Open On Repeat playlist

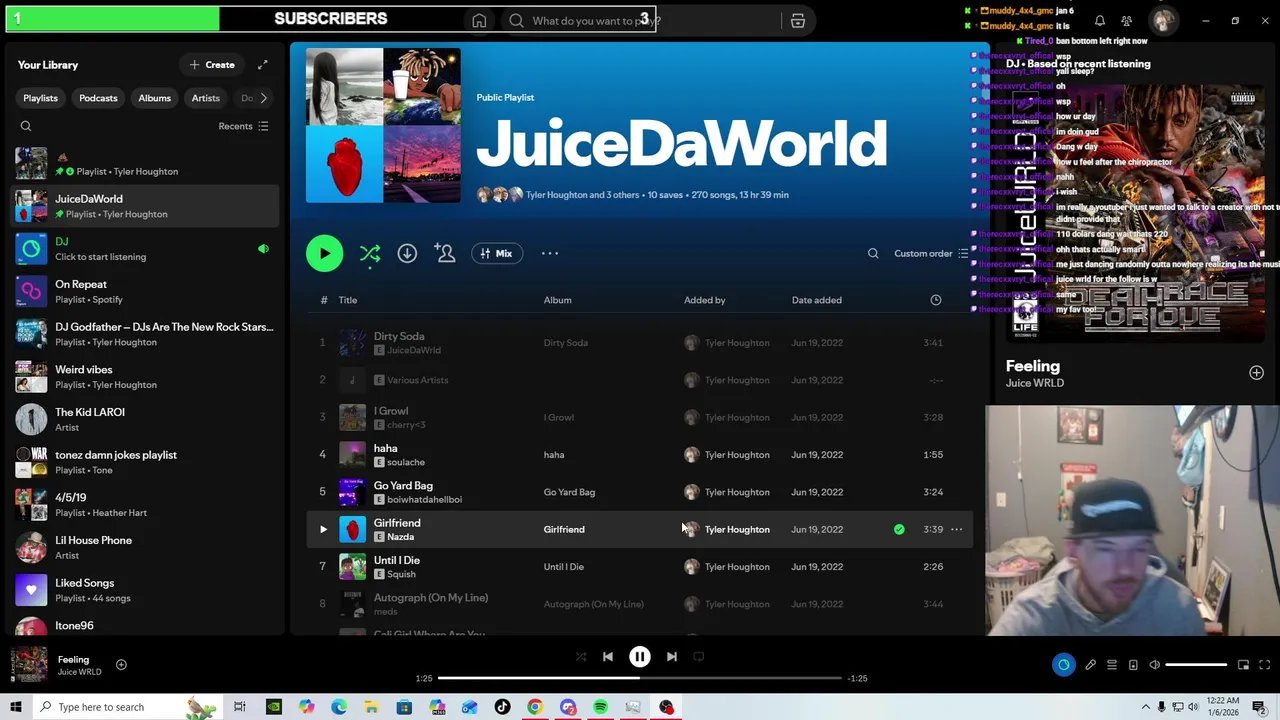coord(145,291)
